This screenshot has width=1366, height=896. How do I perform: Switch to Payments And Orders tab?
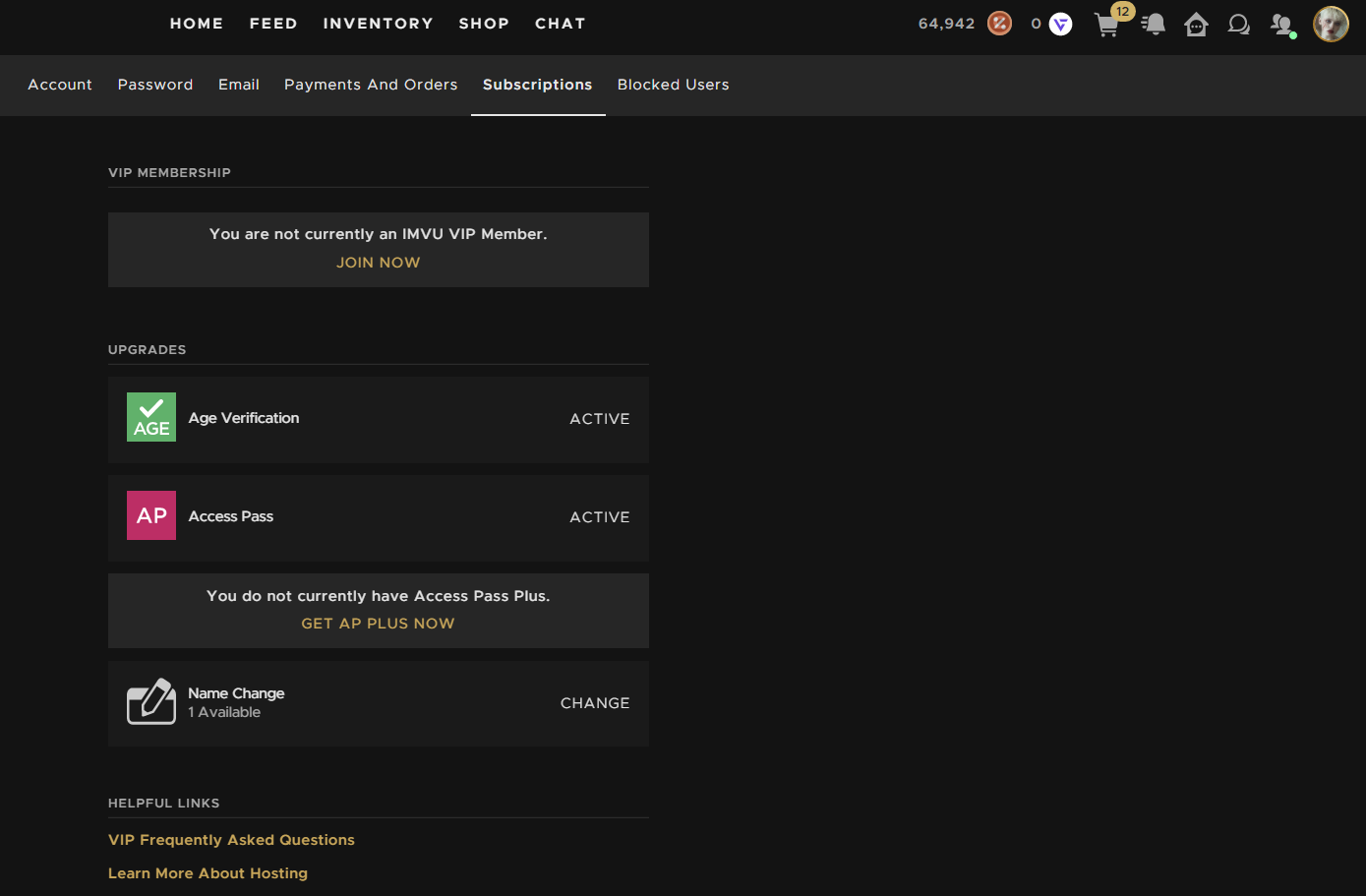pos(371,85)
